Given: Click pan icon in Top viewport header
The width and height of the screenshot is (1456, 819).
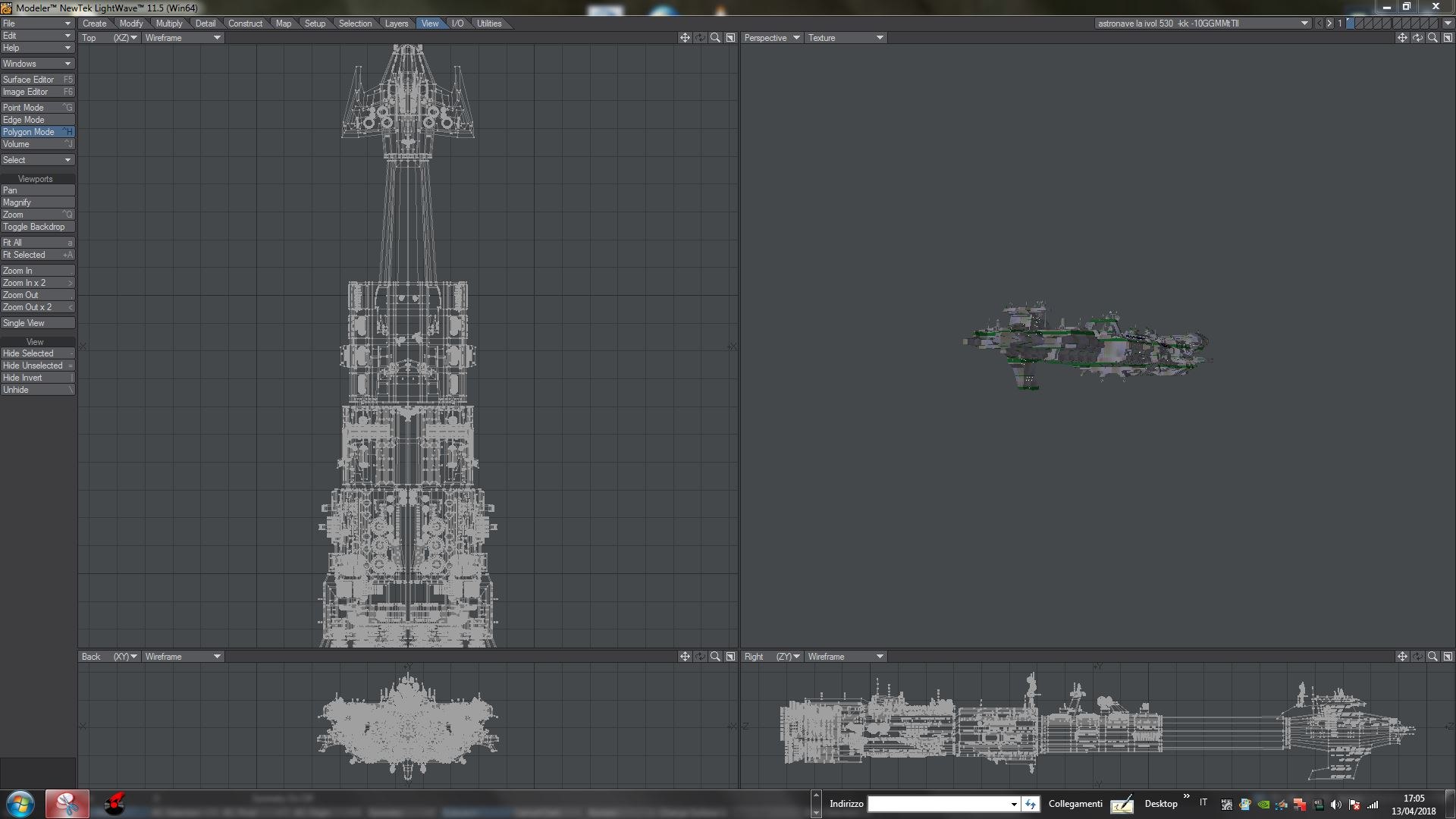Looking at the screenshot, I should [685, 38].
